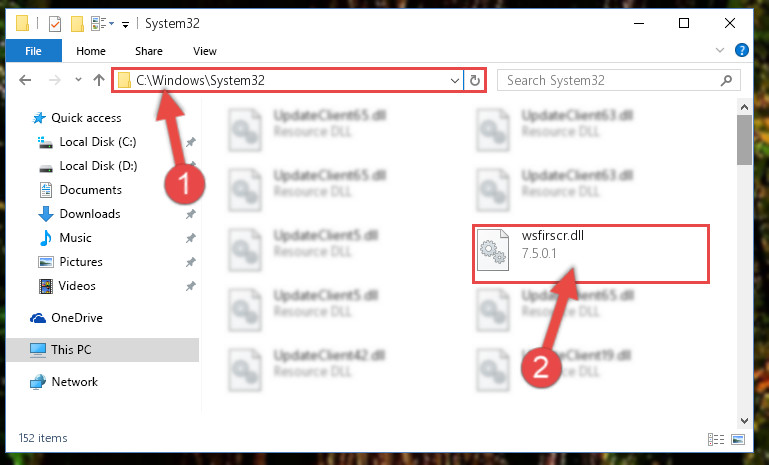Click the New folder quick access icon
Screen dimensions: 769x465
tap(77, 24)
